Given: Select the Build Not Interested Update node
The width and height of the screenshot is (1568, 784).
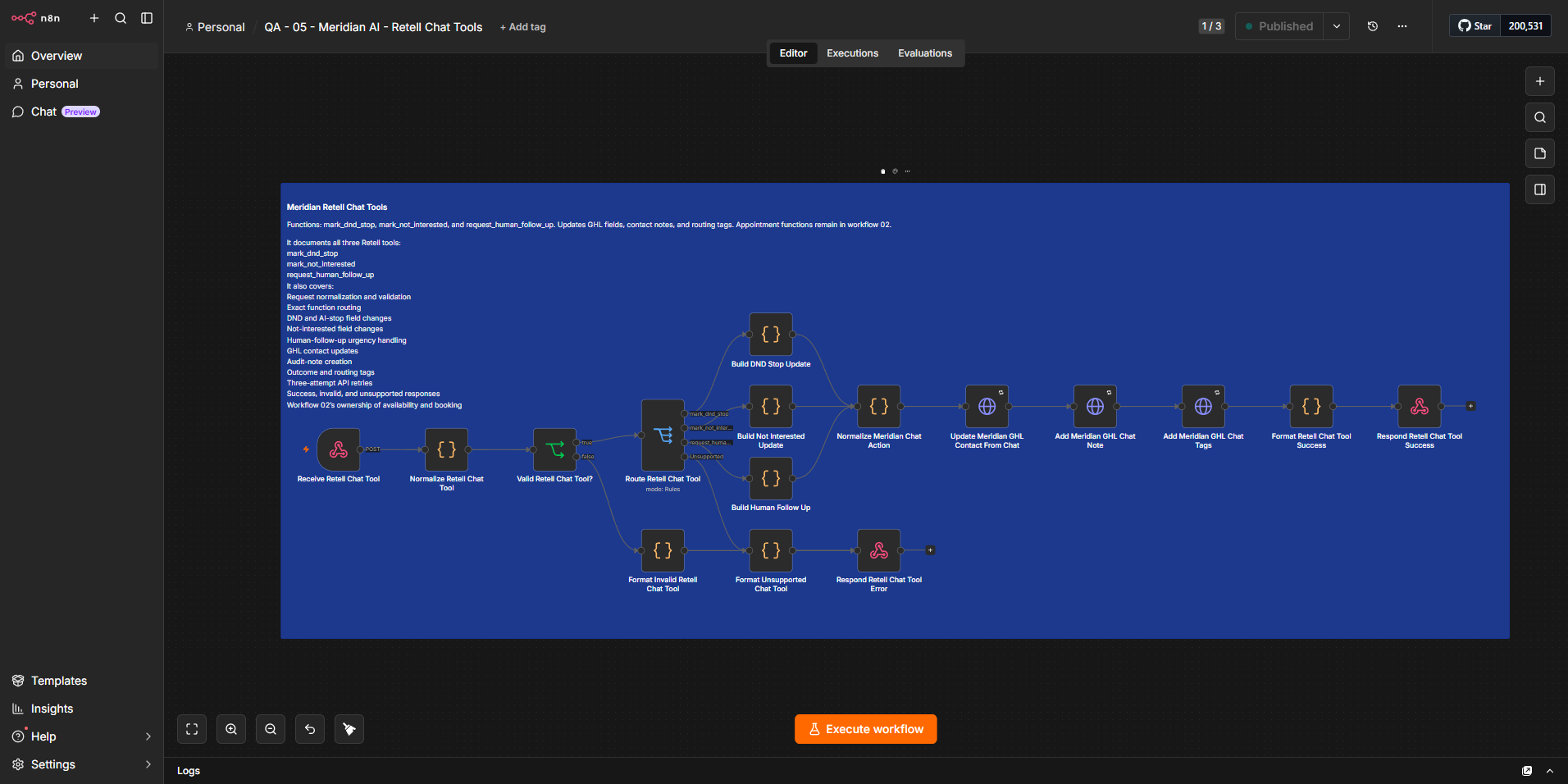Looking at the screenshot, I should pos(771,406).
